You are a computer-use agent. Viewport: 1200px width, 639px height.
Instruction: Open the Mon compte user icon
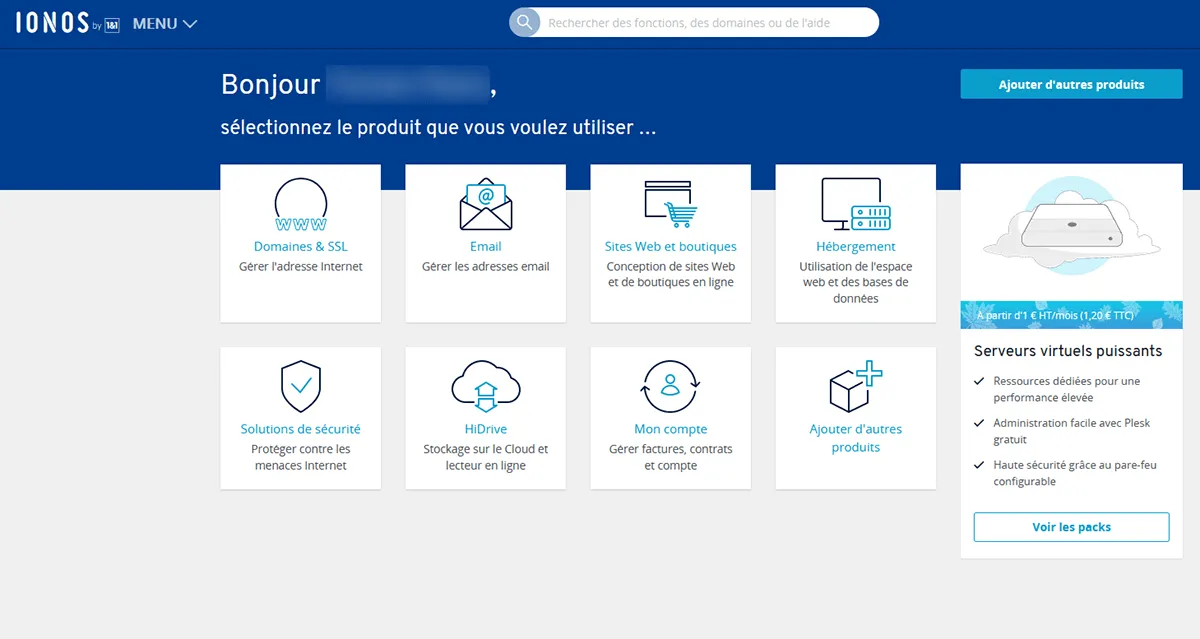670,387
